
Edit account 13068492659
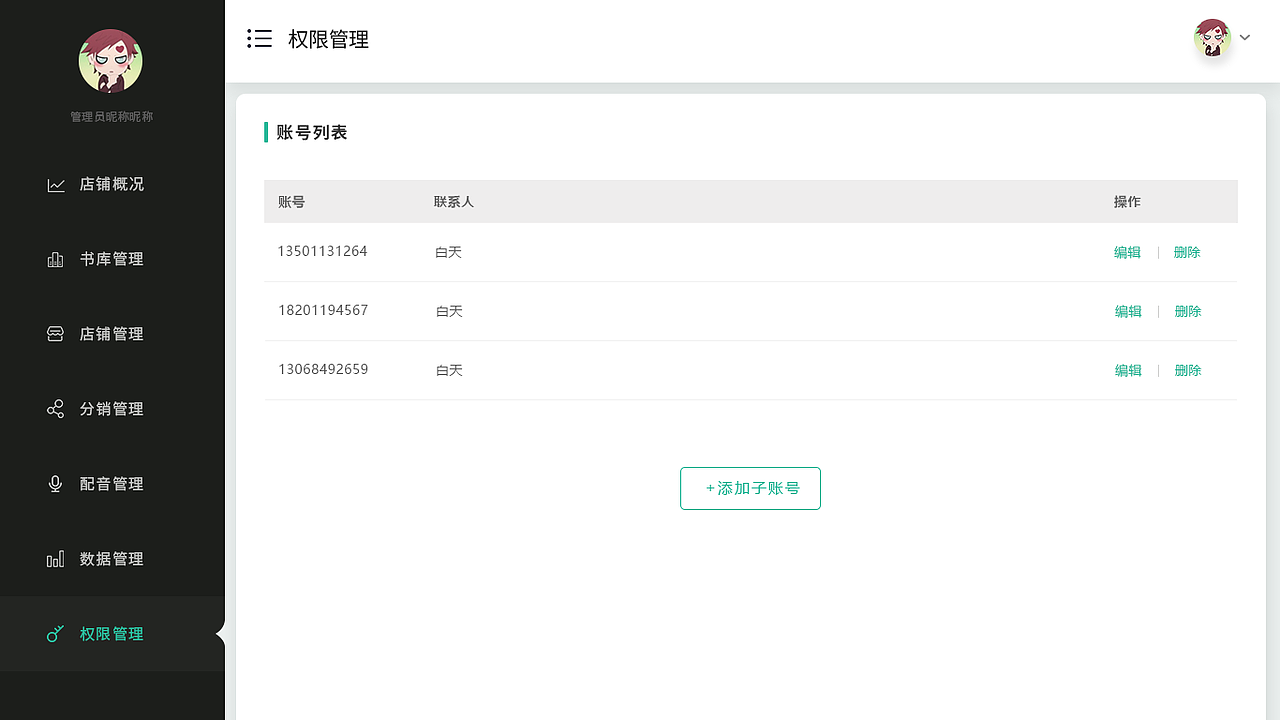click(1128, 370)
